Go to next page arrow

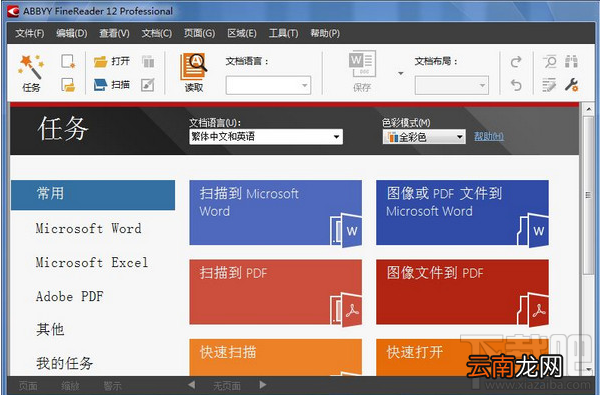262,385
